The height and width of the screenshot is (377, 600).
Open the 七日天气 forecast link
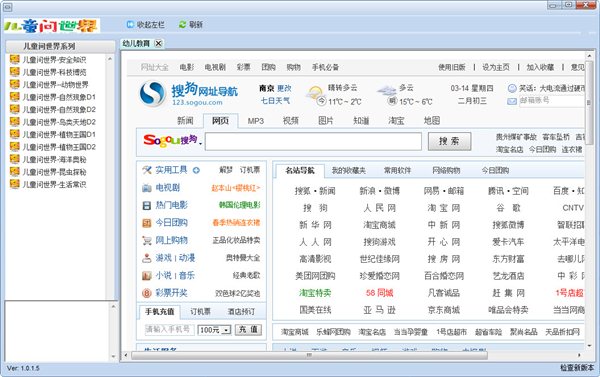point(275,101)
